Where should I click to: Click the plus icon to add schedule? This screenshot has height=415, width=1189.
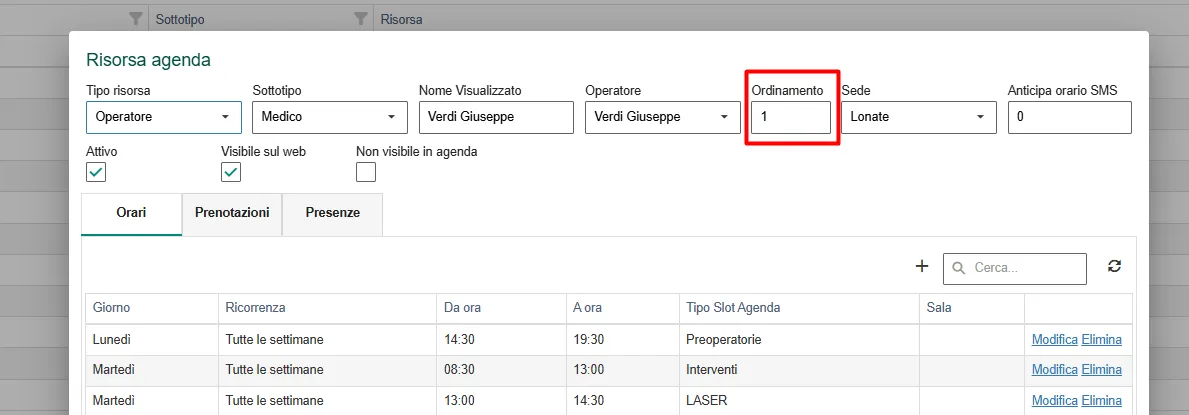[922, 266]
